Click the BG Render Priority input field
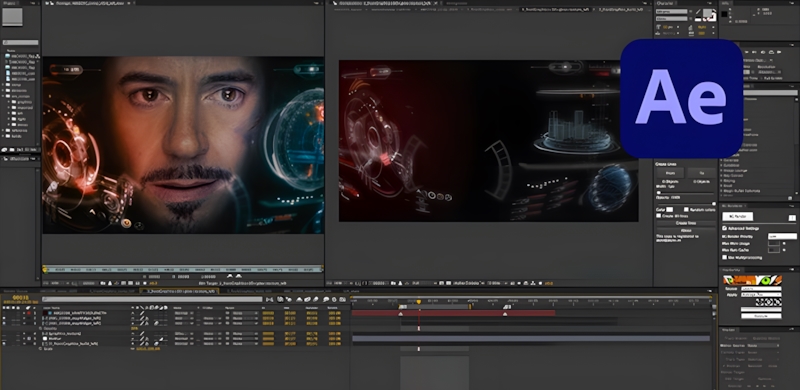800x390 pixels. click(782, 236)
